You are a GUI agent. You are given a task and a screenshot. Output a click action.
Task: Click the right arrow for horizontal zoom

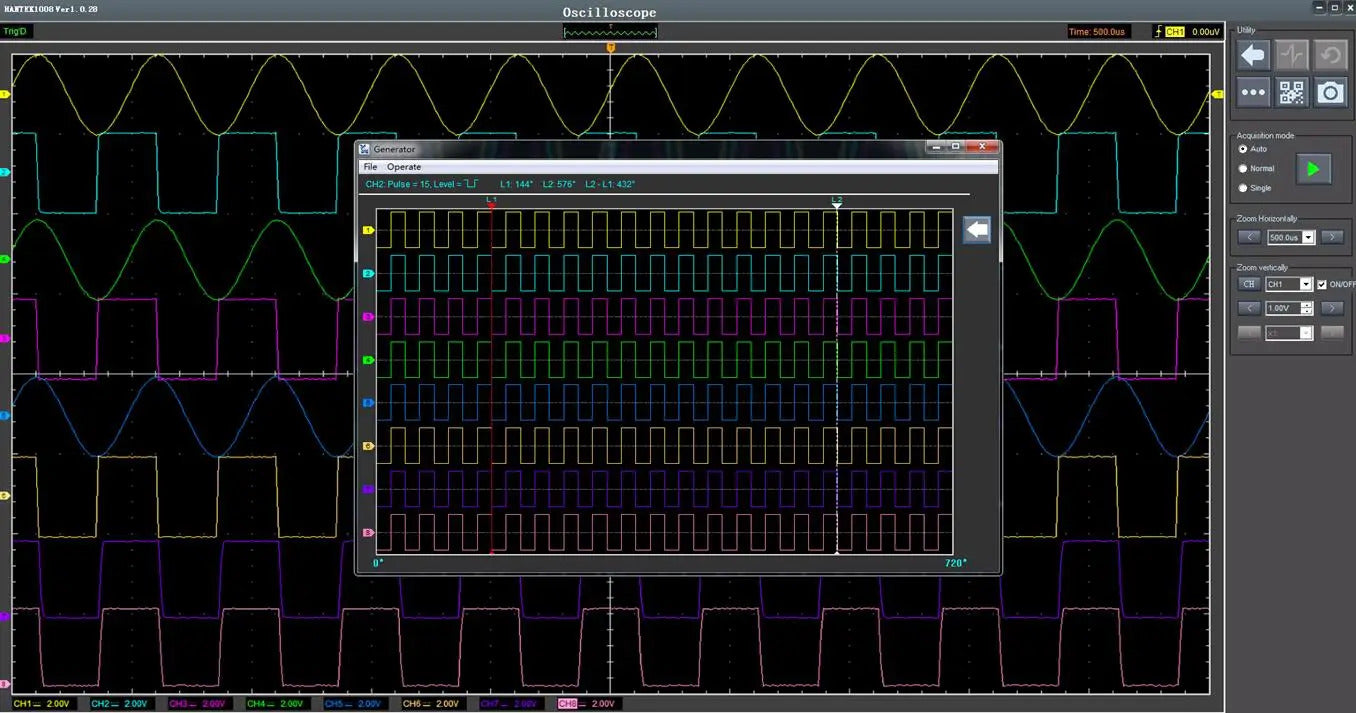[1331, 238]
